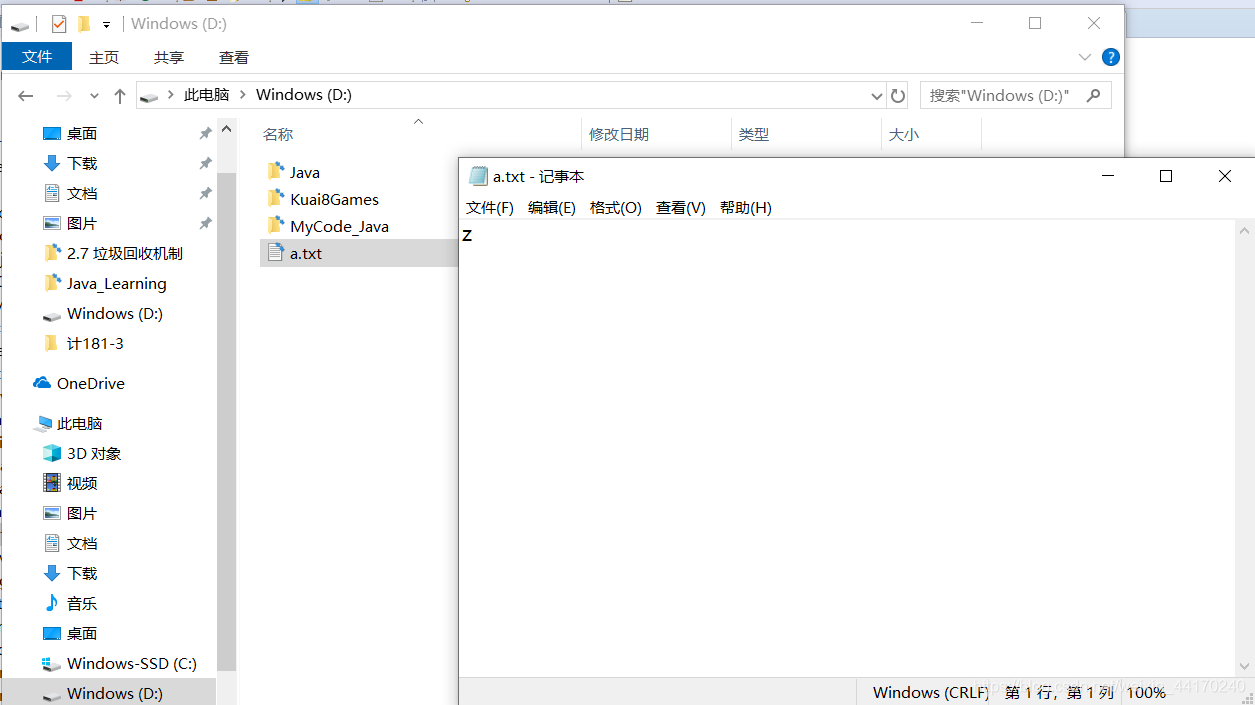Click the pin icon beside 桌面
The image size is (1255, 705).
tap(205, 133)
